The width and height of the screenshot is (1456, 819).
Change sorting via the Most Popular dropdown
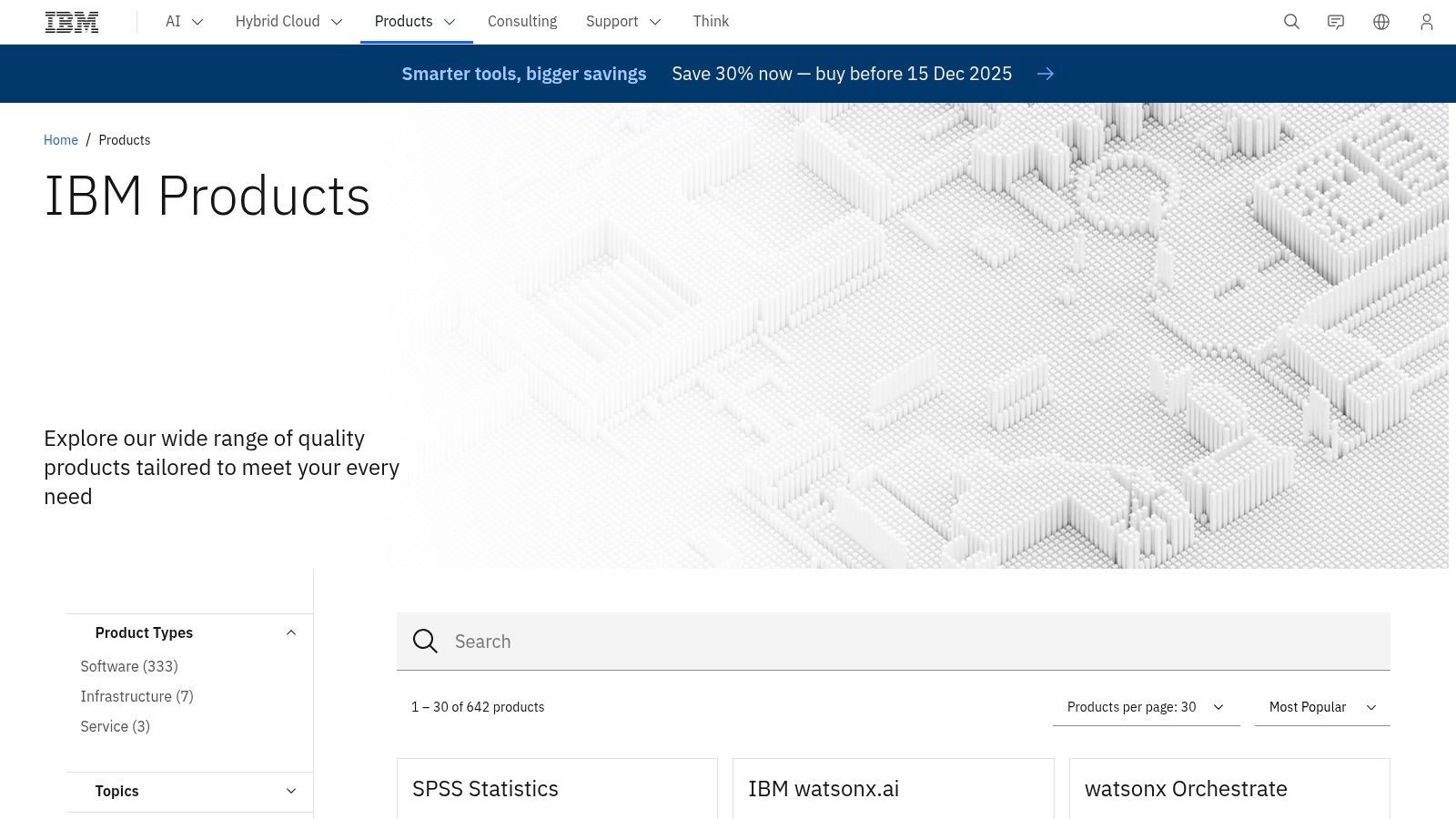pyautogui.click(x=1320, y=707)
